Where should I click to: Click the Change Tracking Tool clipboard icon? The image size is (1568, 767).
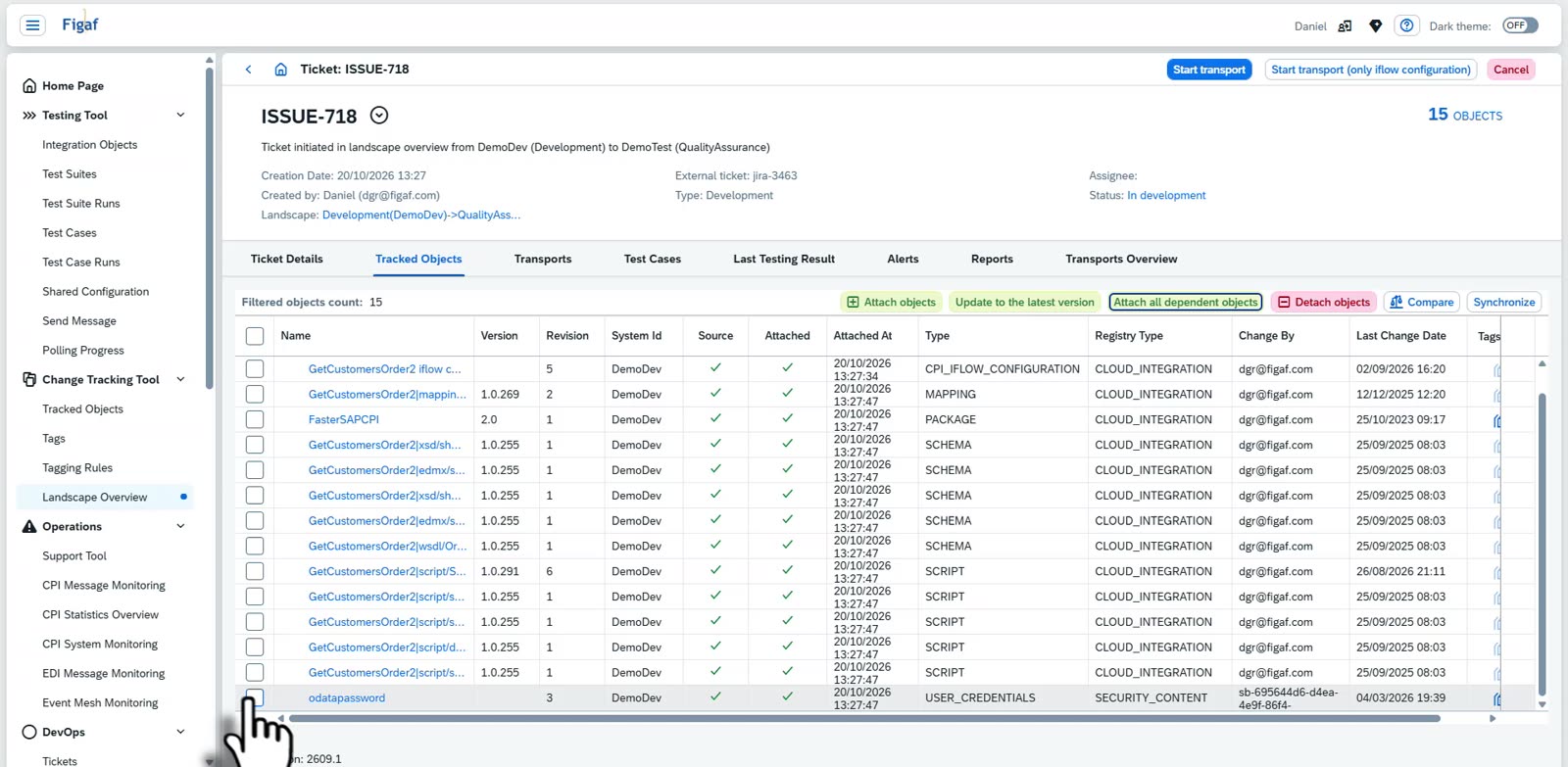coord(29,379)
